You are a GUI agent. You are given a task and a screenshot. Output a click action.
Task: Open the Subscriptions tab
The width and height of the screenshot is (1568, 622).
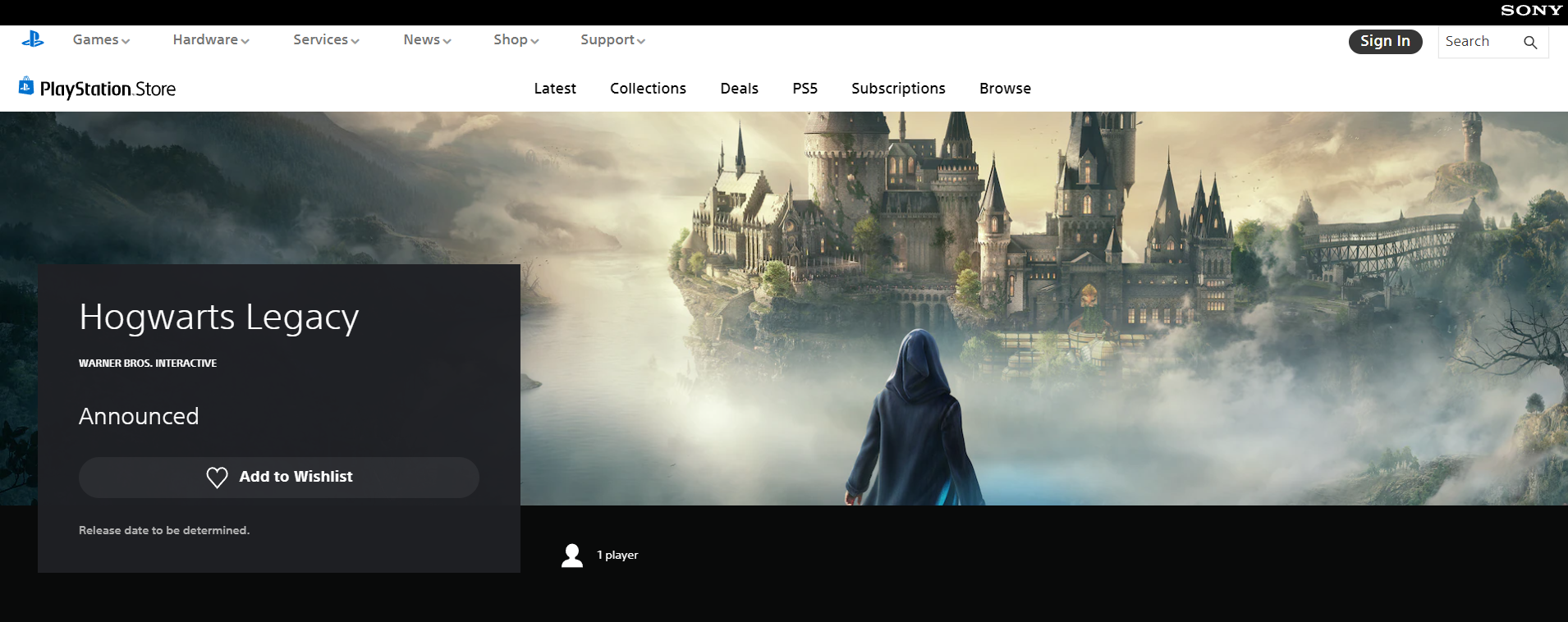[x=898, y=89]
